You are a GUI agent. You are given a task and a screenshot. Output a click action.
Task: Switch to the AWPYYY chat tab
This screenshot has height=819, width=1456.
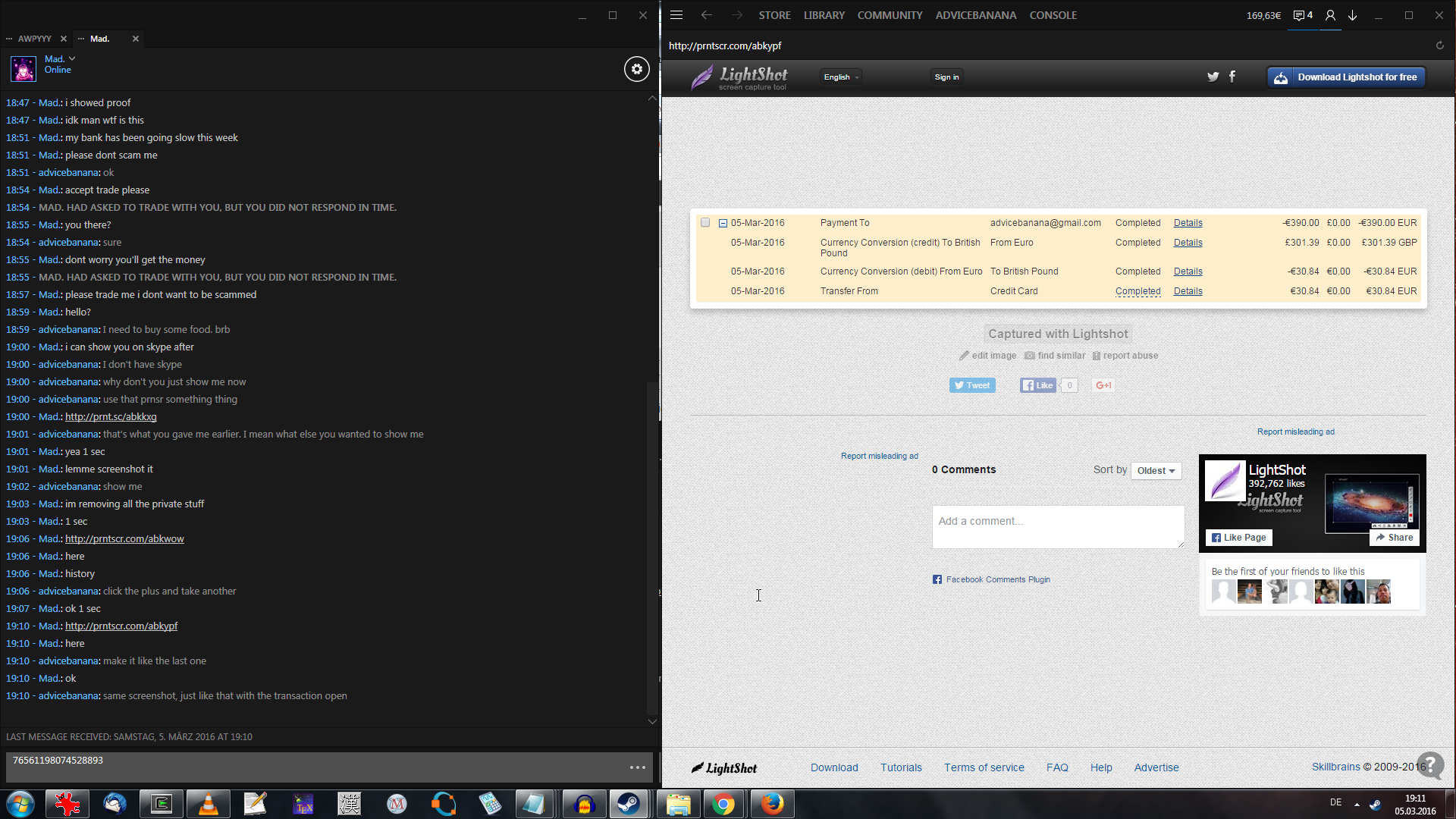pyautogui.click(x=34, y=39)
